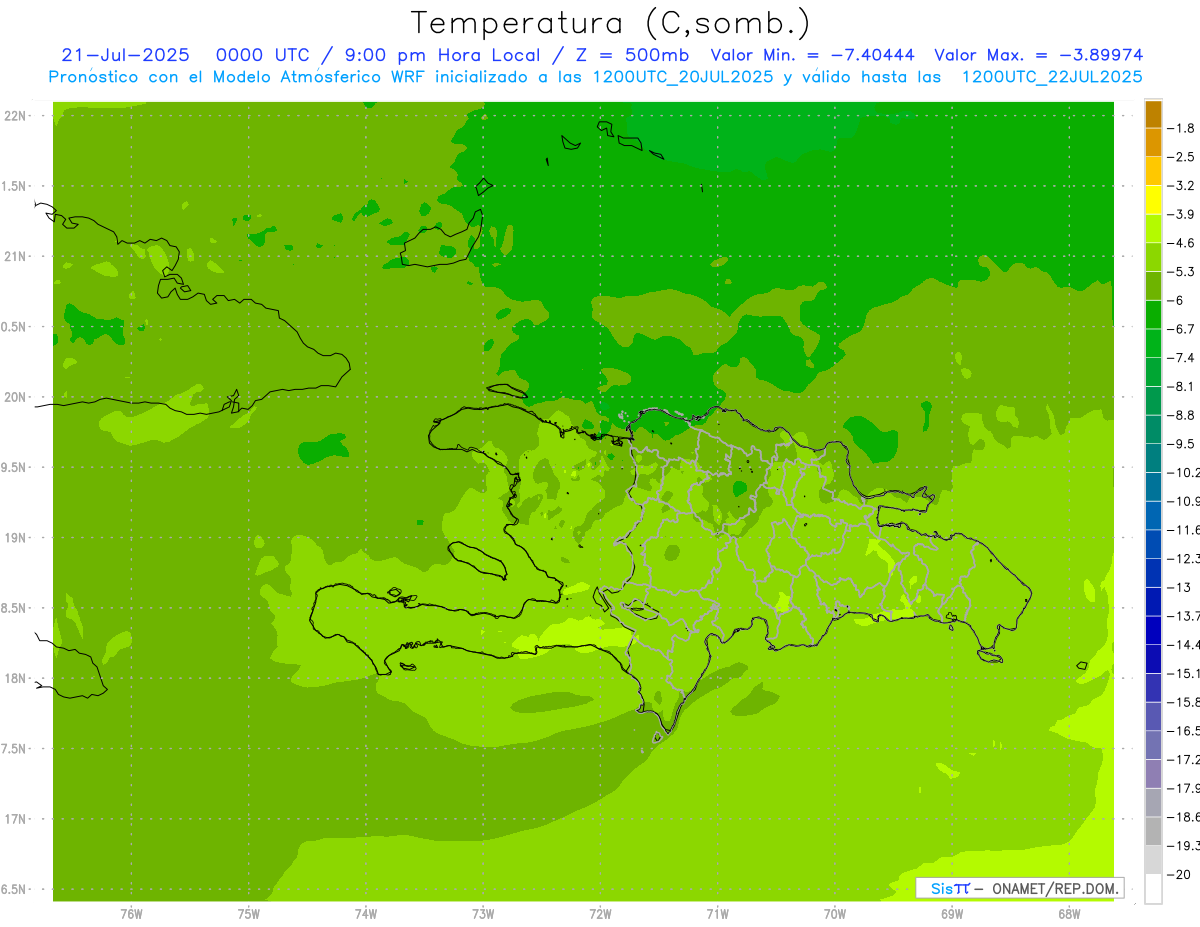Click the 68W longitude axis label
1200x927 pixels.
point(1068,913)
